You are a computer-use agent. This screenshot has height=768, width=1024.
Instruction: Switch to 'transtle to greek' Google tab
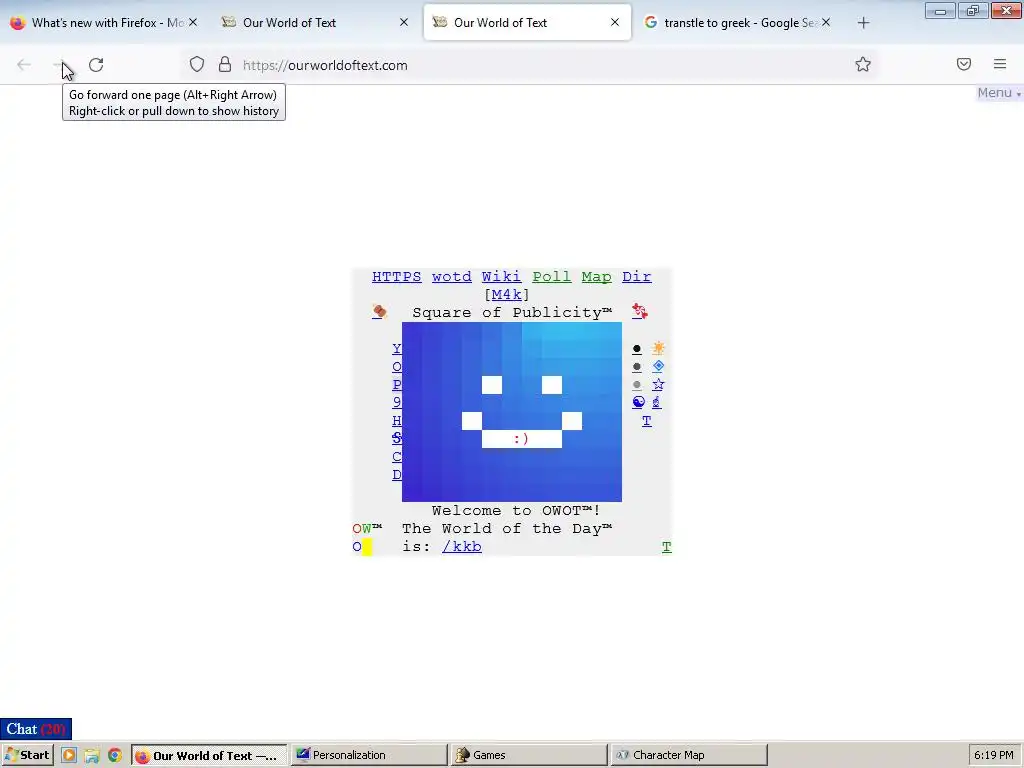pyautogui.click(x=738, y=22)
